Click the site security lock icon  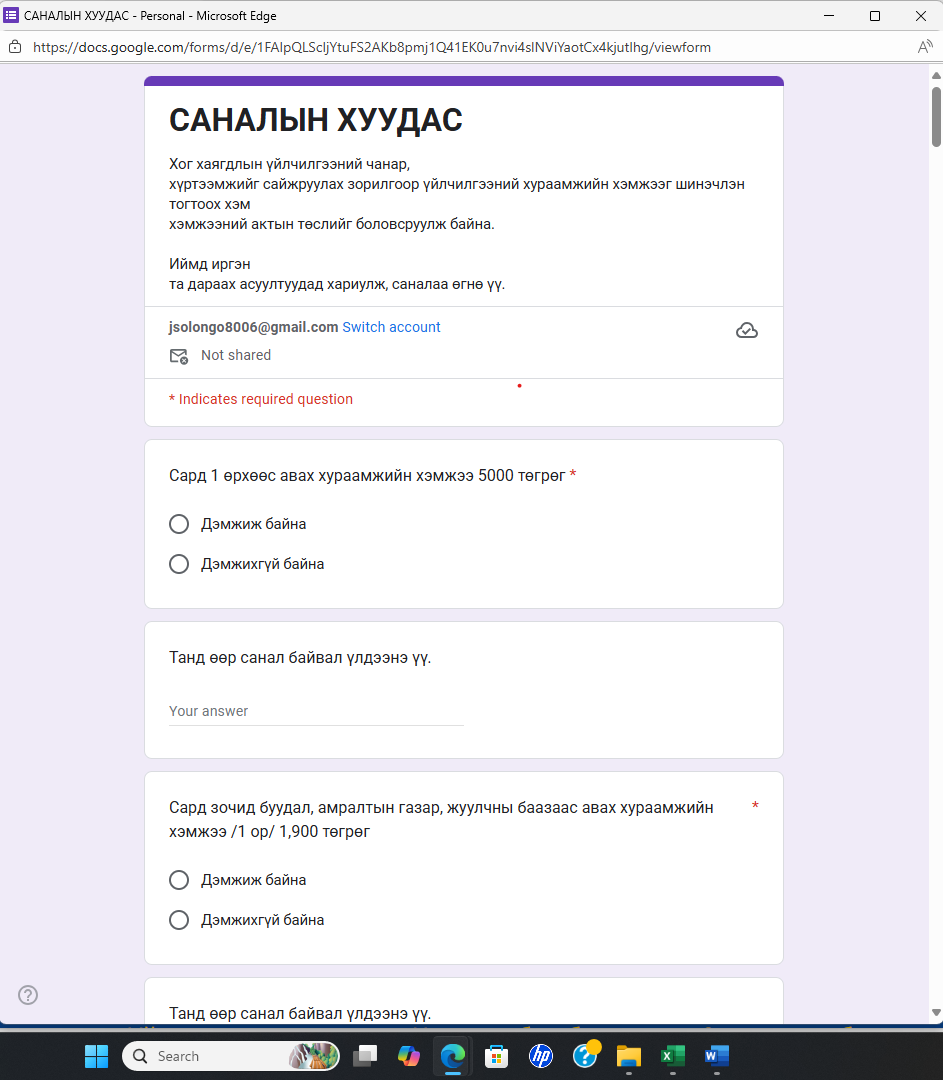click(14, 46)
